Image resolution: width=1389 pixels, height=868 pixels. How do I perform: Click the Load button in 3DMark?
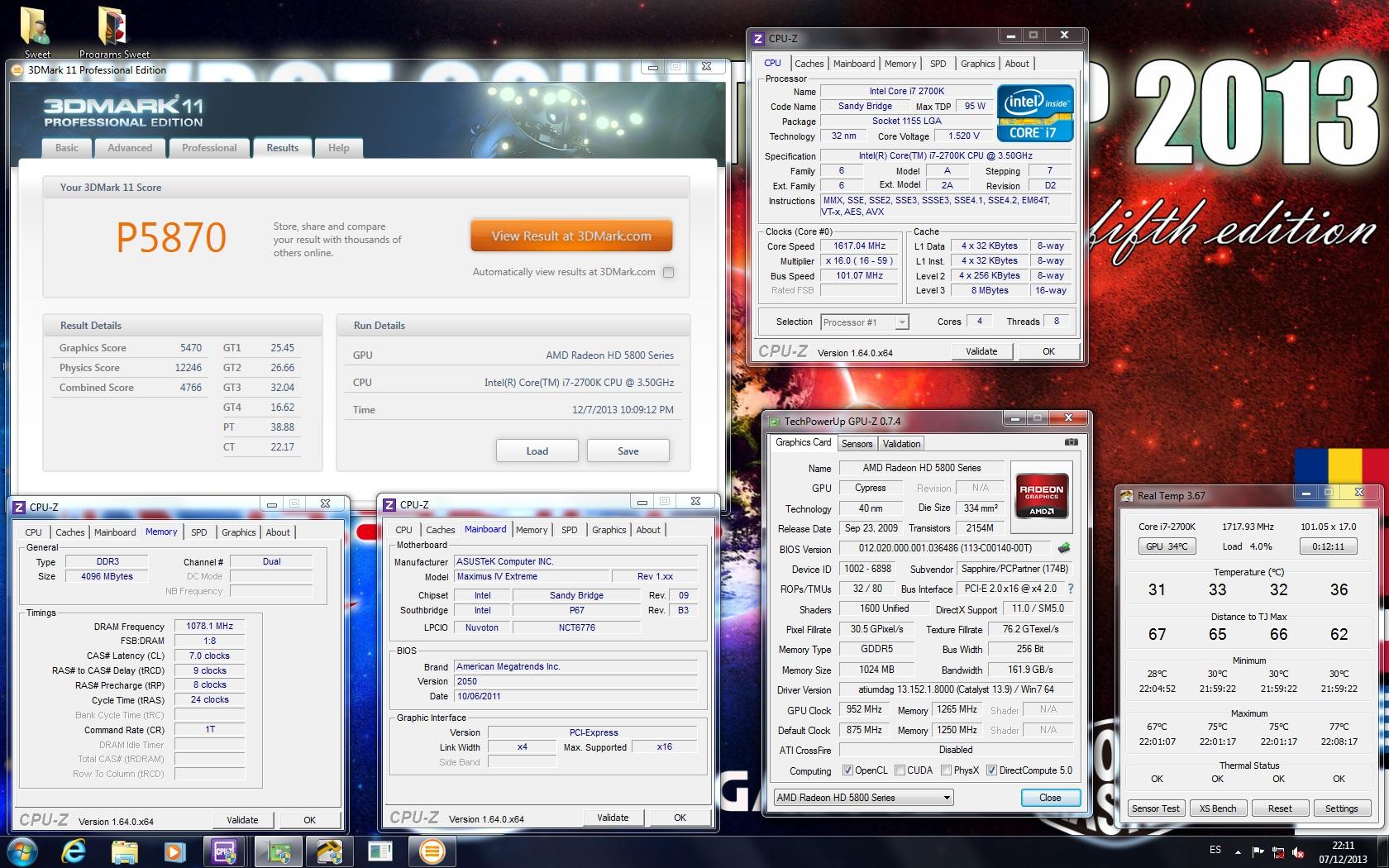click(537, 451)
